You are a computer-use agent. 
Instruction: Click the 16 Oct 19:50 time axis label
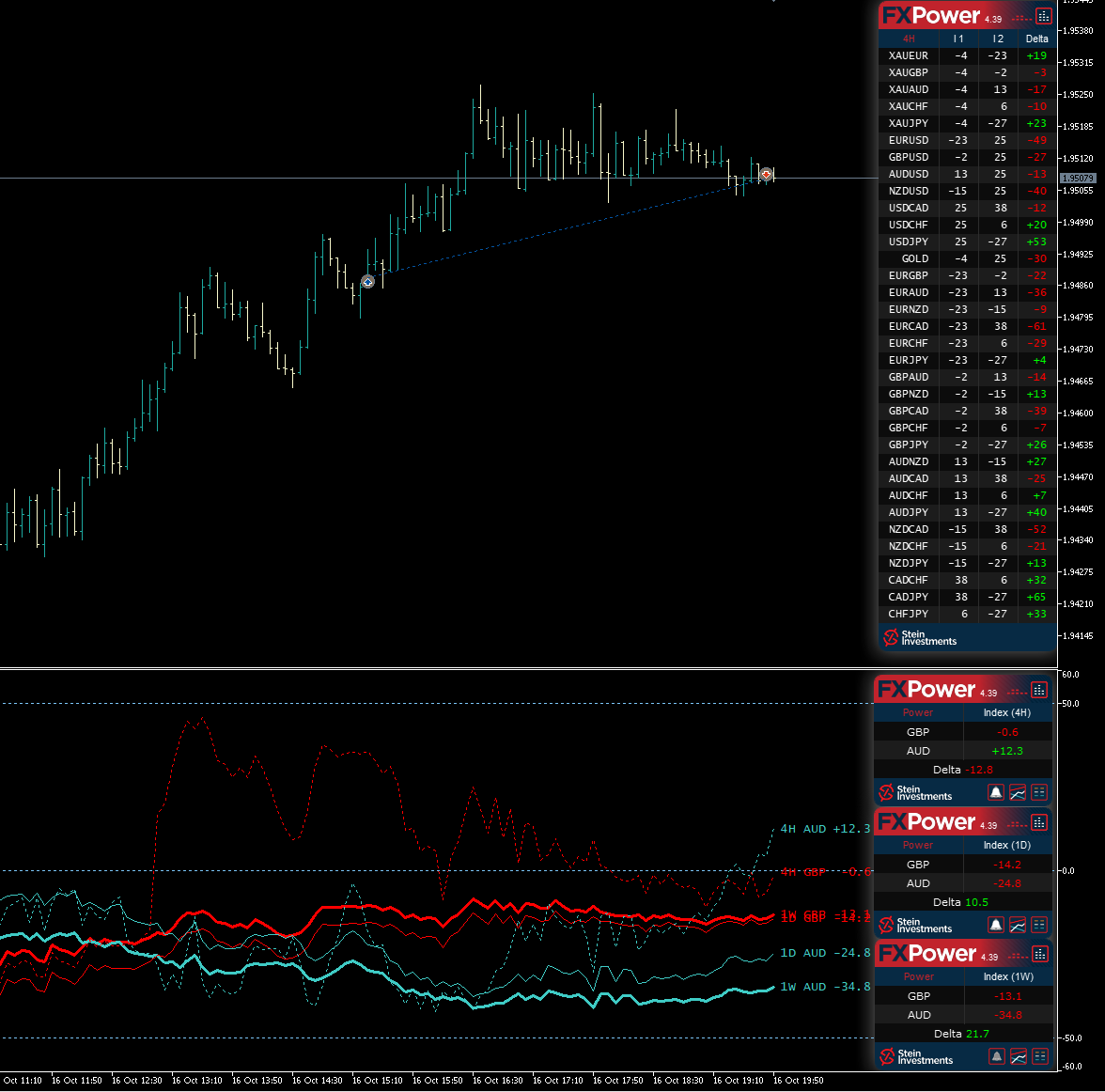coord(798,1081)
